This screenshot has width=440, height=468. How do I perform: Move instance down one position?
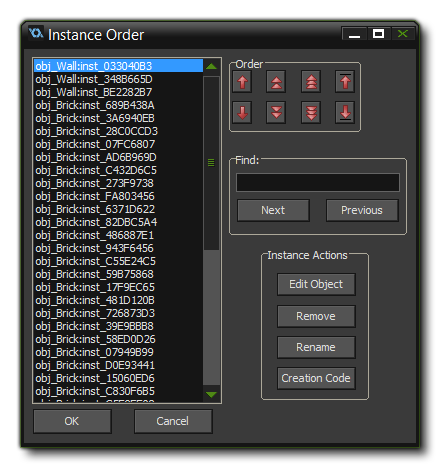tap(242, 112)
